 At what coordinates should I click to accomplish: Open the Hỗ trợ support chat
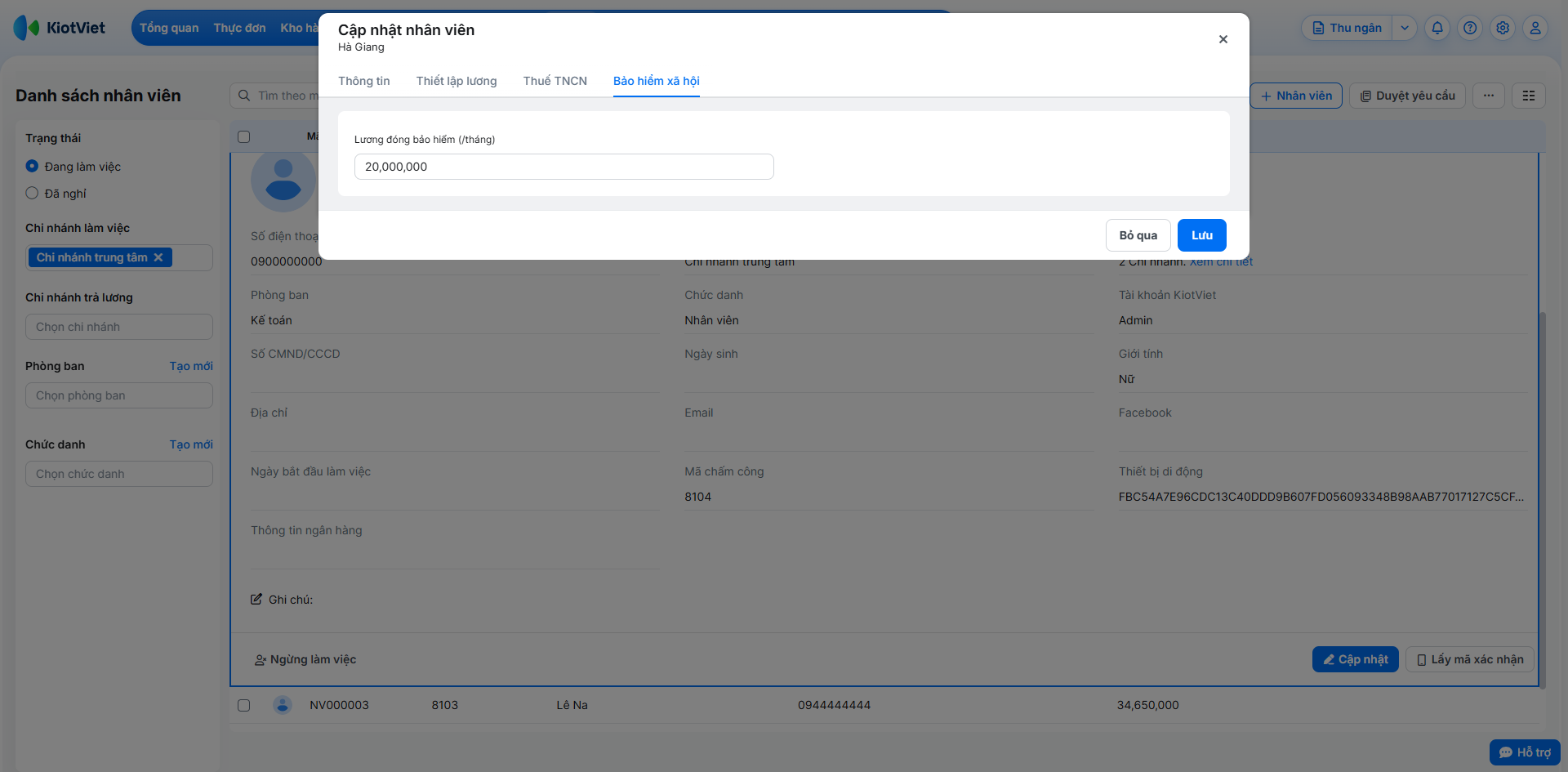[1525, 752]
